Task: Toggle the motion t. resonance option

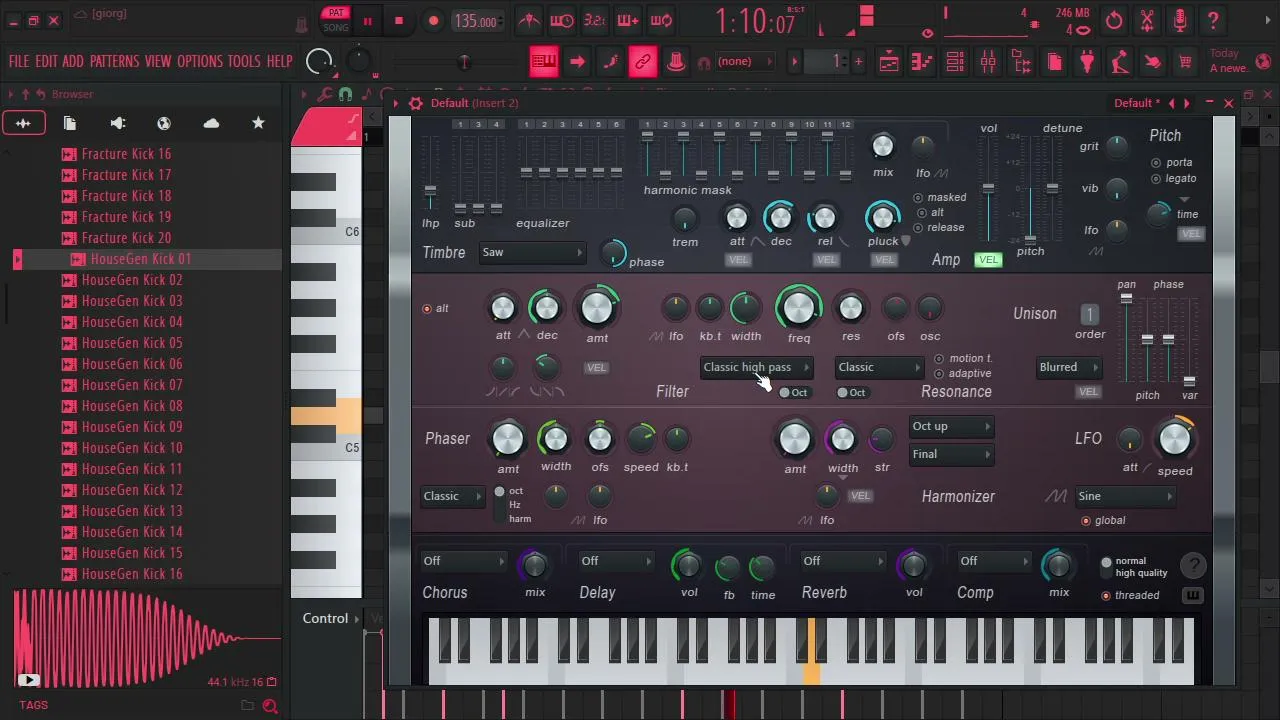Action: pos(963,359)
